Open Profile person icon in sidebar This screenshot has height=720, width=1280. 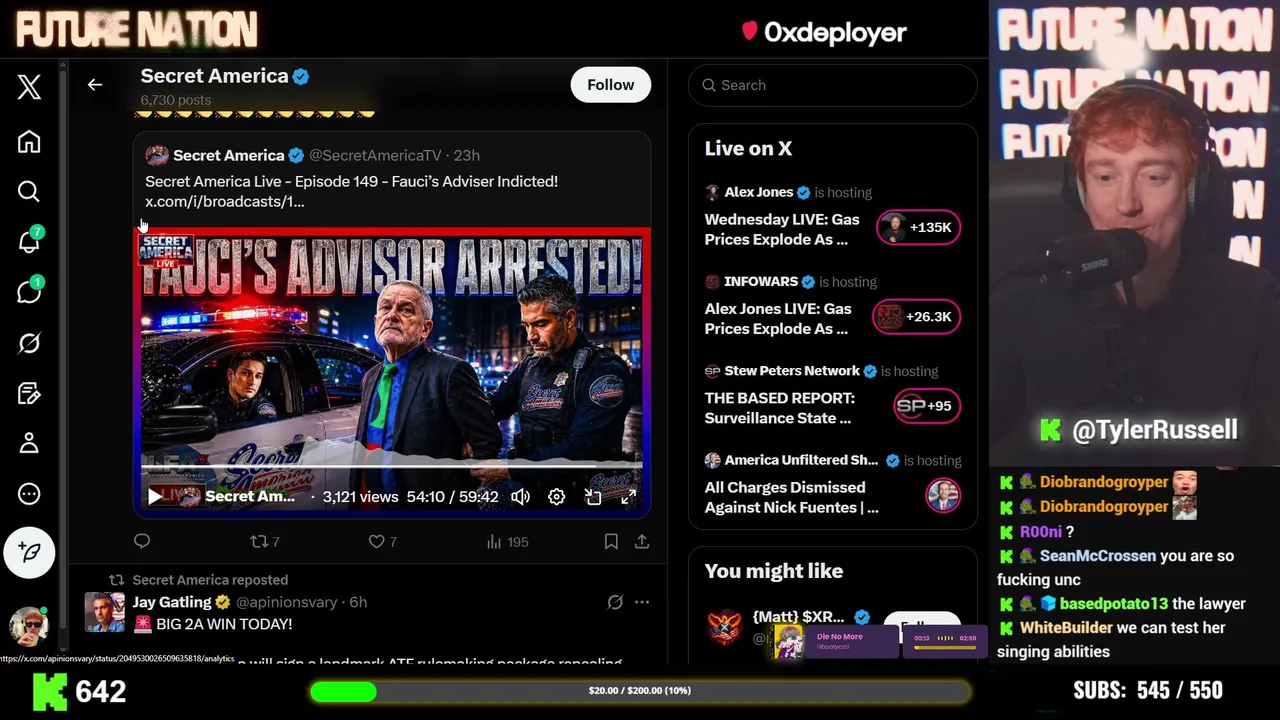[x=29, y=443]
